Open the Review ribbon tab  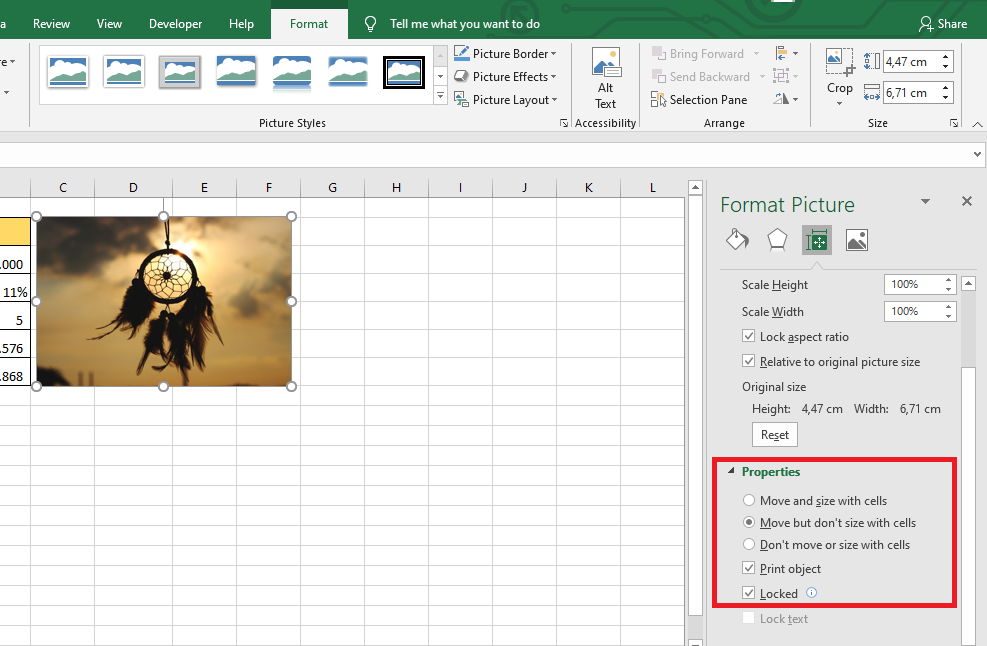[x=51, y=23]
